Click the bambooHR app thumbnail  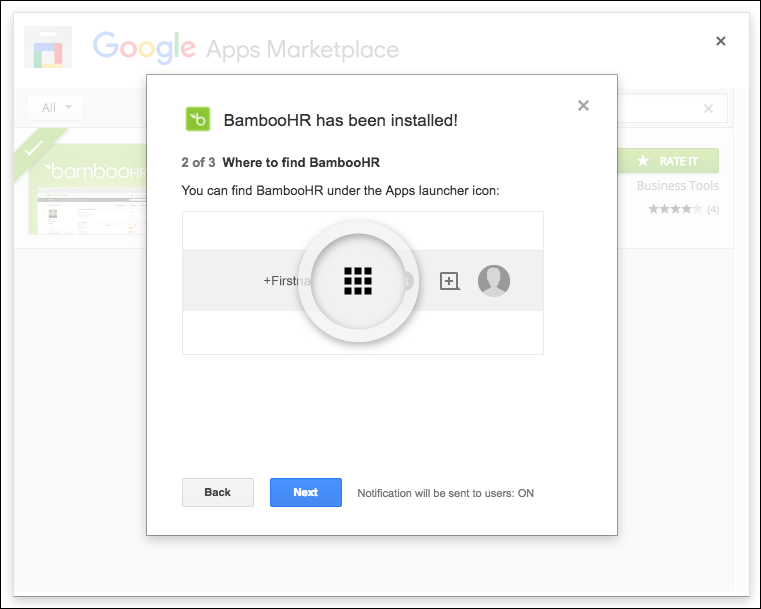(x=87, y=189)
